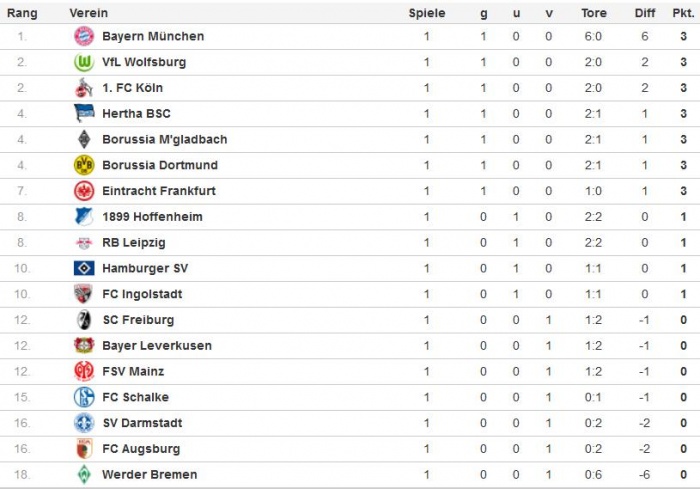
Task: Sort table by the Tore column header
Action: 593,13
